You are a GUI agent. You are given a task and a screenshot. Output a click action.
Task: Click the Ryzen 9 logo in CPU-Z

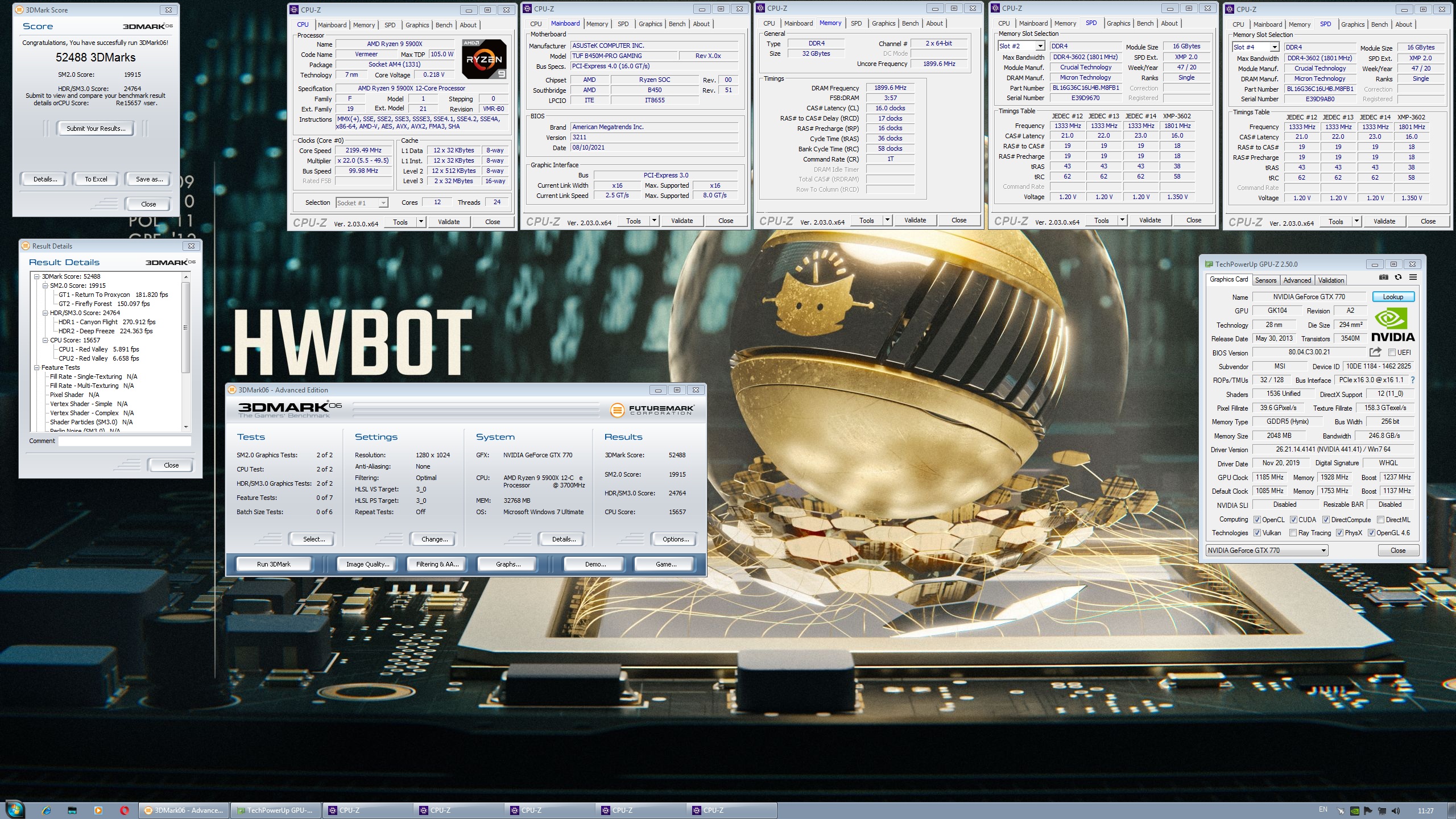click(x=484, y=59)
